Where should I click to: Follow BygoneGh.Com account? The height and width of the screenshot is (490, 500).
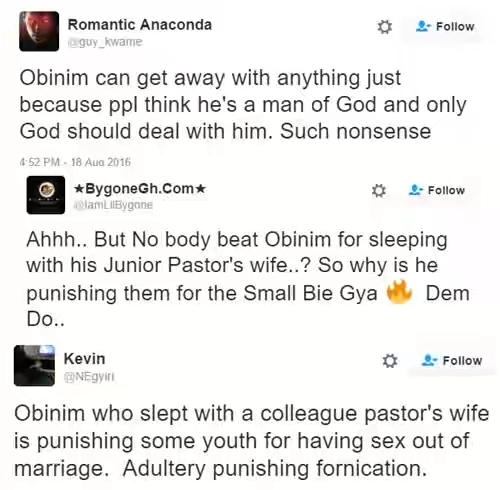(x=437, y=190)
